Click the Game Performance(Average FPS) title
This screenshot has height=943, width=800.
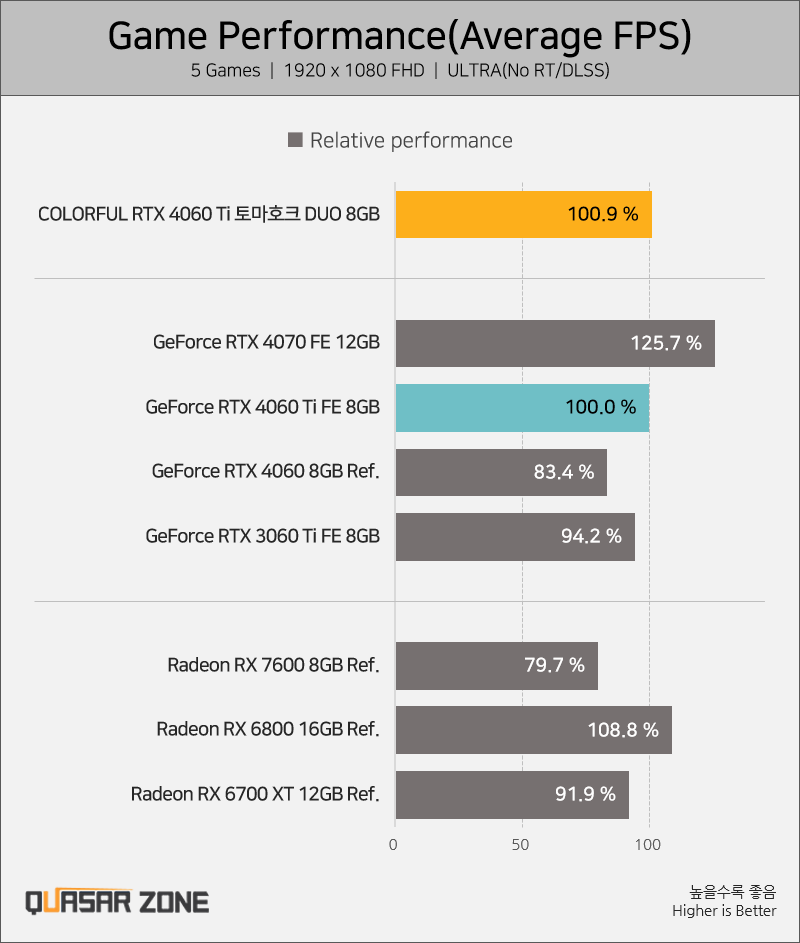400,36
